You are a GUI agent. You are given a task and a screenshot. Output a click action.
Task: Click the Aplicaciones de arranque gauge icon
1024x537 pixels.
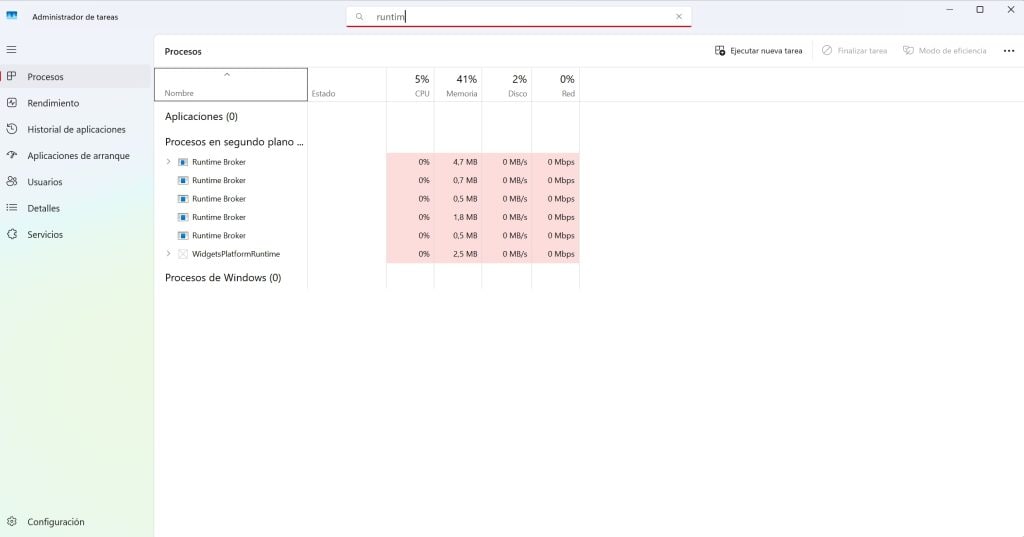[12, 155]
